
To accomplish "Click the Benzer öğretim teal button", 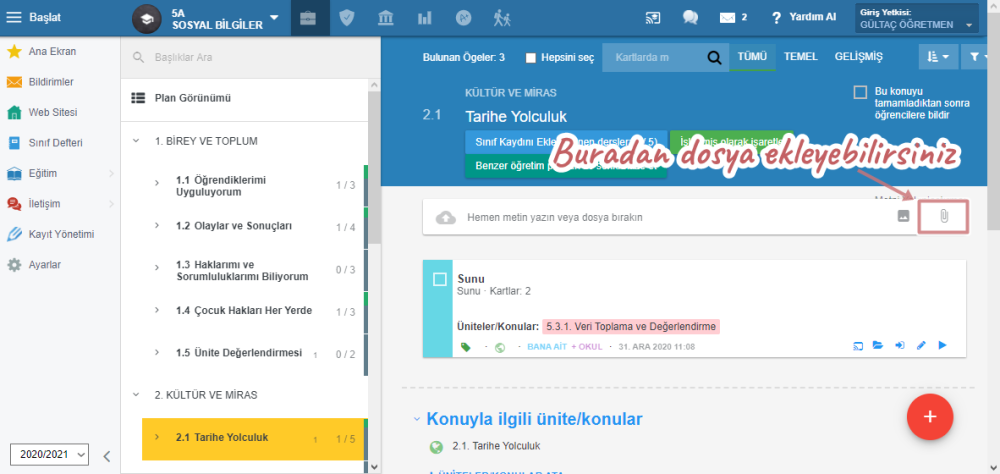I will point(566,166).
